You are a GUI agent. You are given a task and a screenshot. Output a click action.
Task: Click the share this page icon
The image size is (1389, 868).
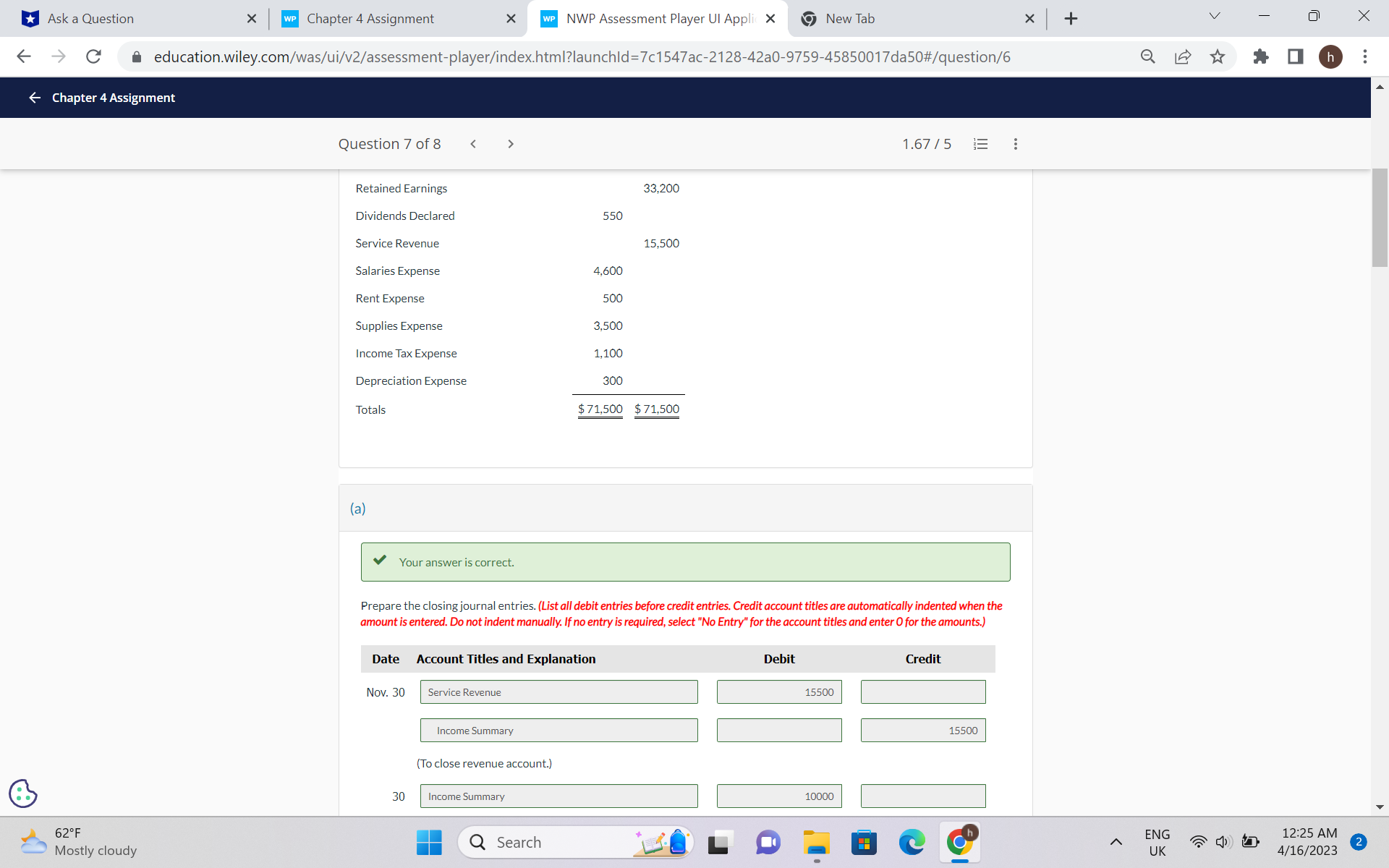[x=1183, y=56]
